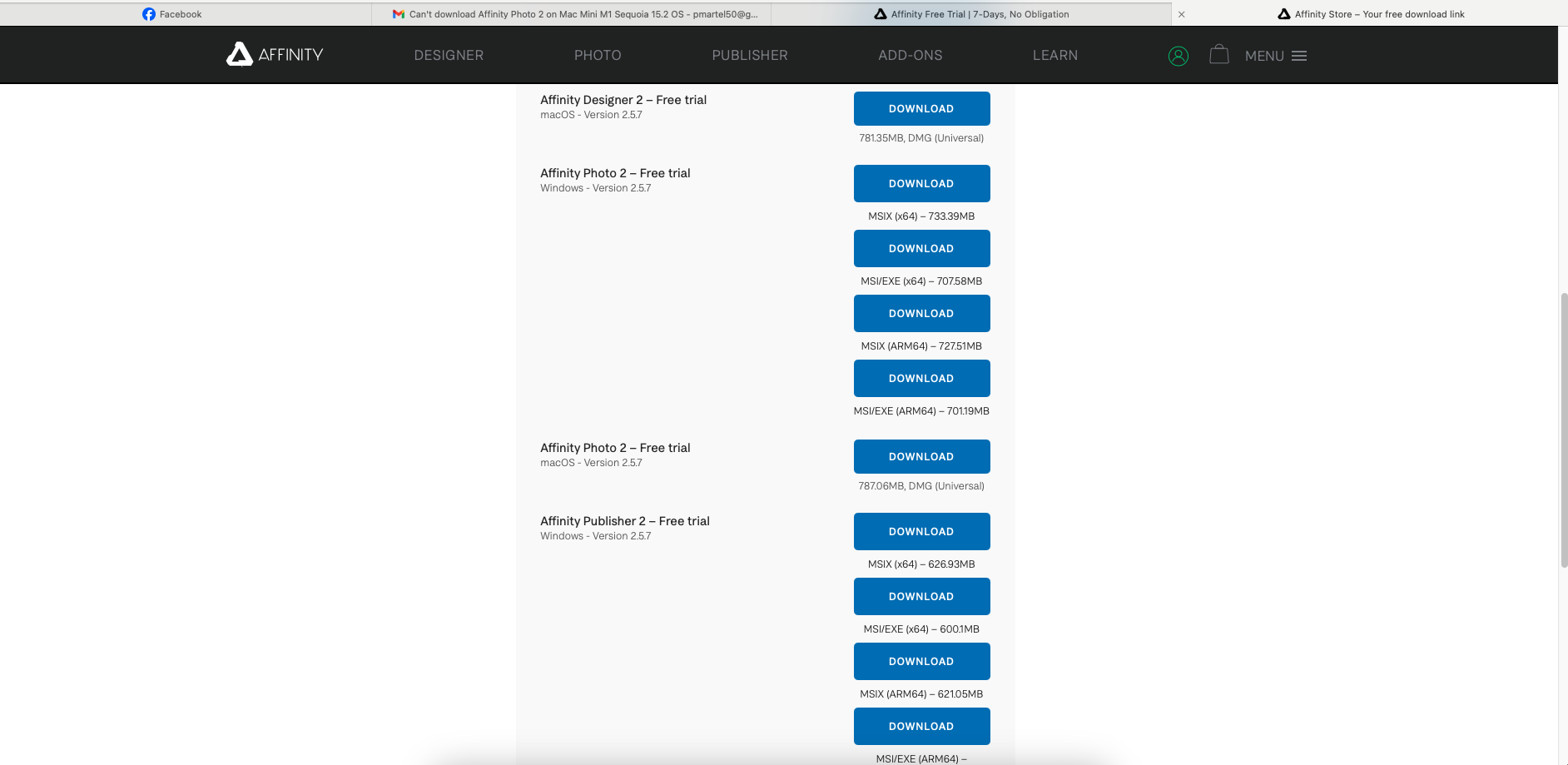Click '787.06MB, DMG (Universal)' text
This screenshot has width=1568, height=765.
[921, 486]
